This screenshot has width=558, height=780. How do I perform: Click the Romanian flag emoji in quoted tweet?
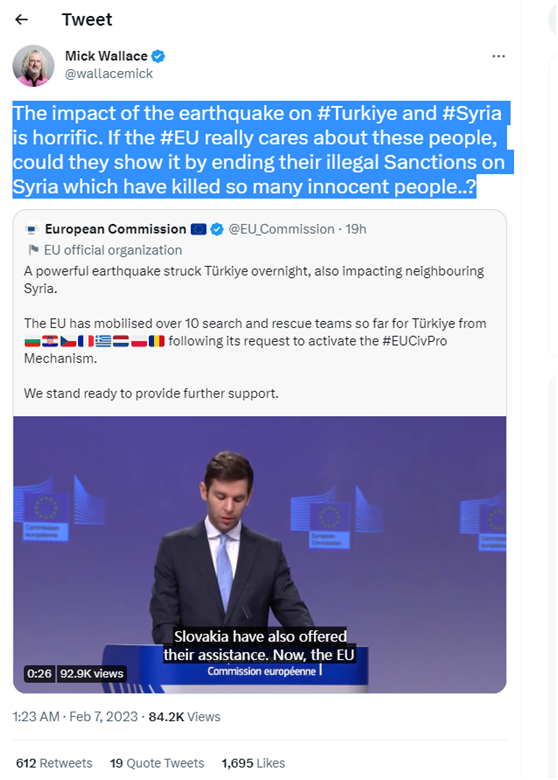click(x=157, y=341)
